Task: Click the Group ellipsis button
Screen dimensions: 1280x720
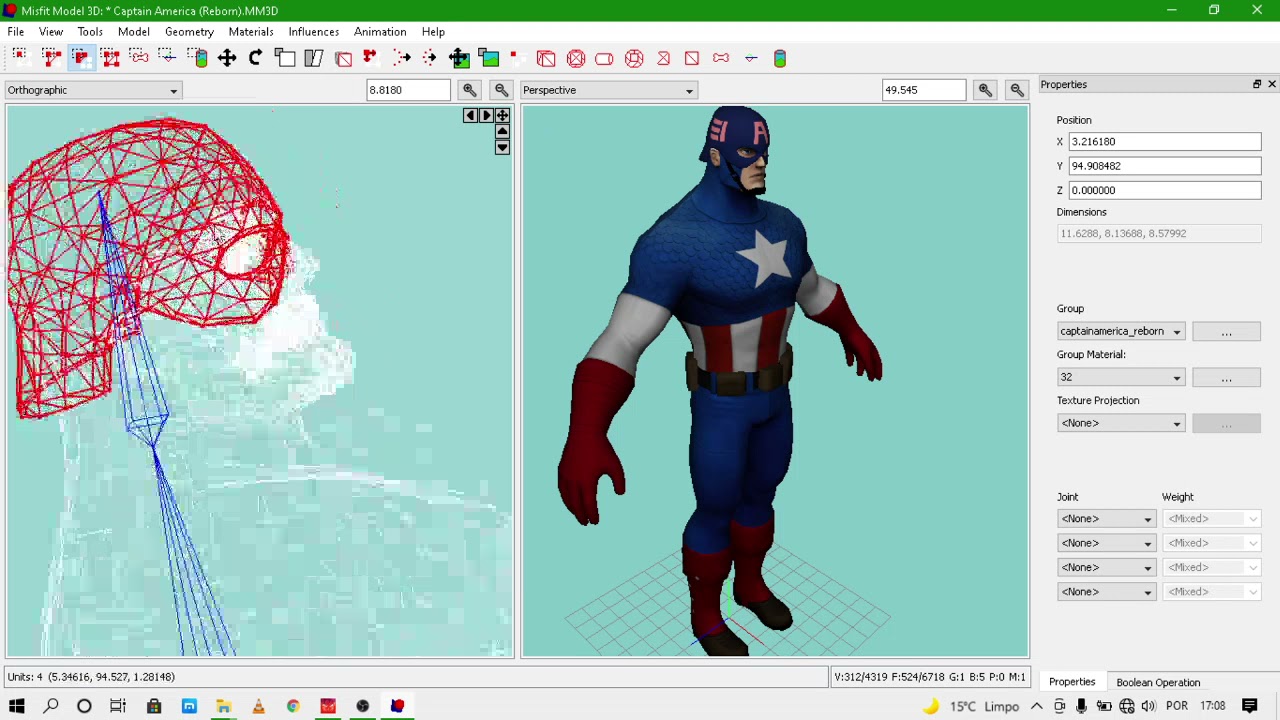Action: click(x=1226, y=331)
